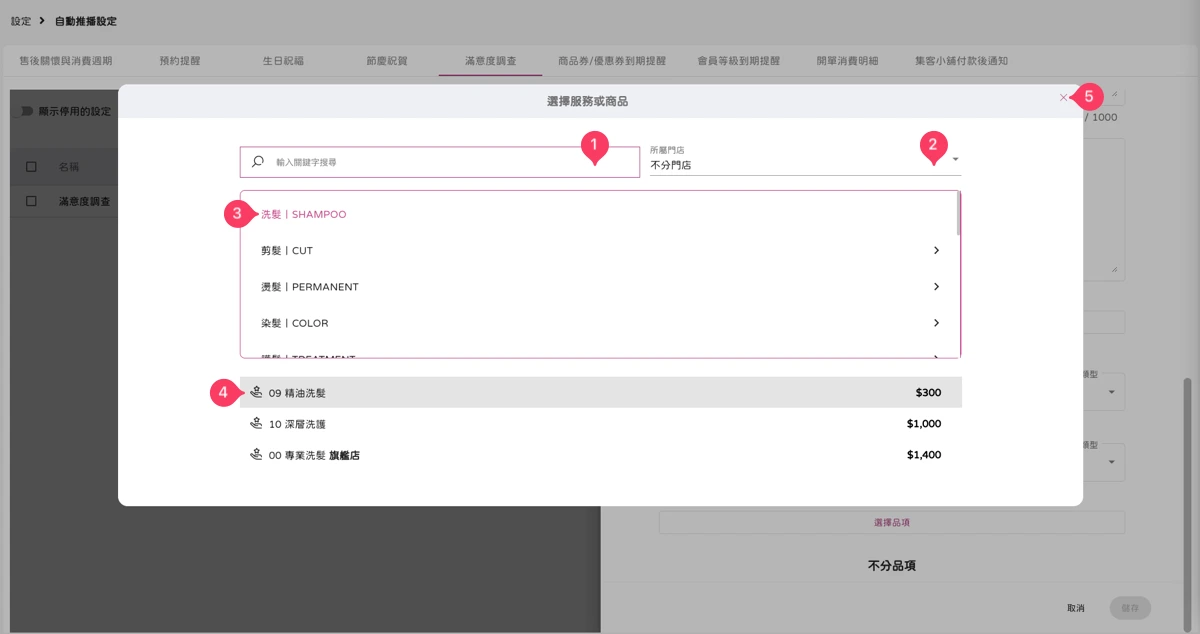This screenshot has width=1200, height=634.
Task: Click the 取消 button
Action: 1076,608
